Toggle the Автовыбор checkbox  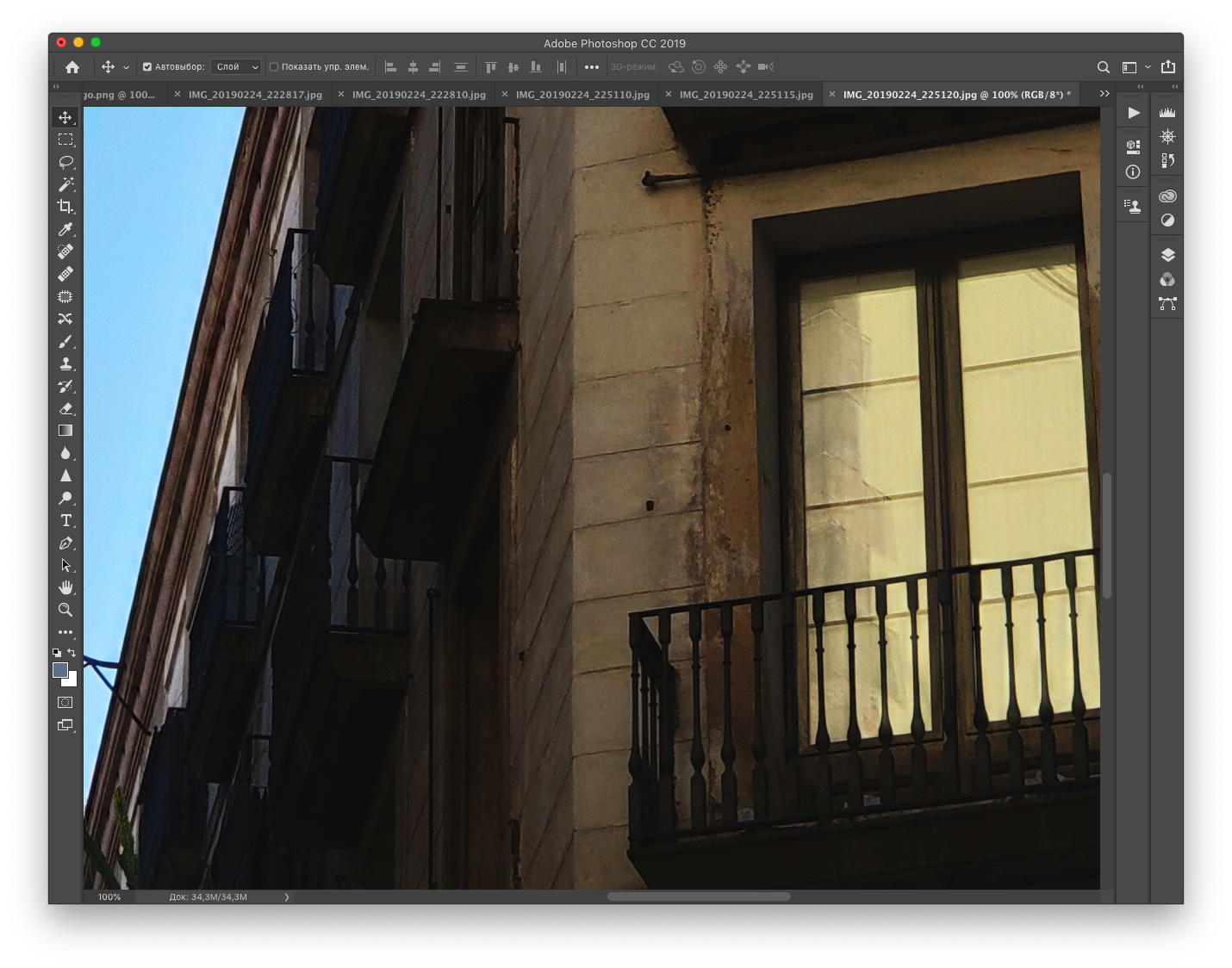[x=147, y=67]
